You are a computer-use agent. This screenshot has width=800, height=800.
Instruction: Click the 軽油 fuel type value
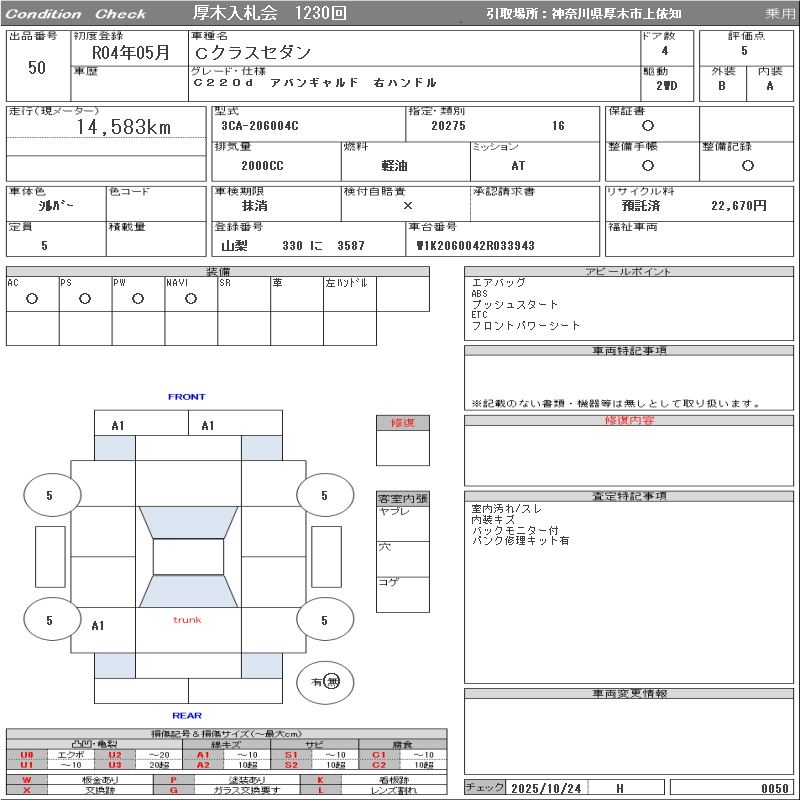point(394,166)
